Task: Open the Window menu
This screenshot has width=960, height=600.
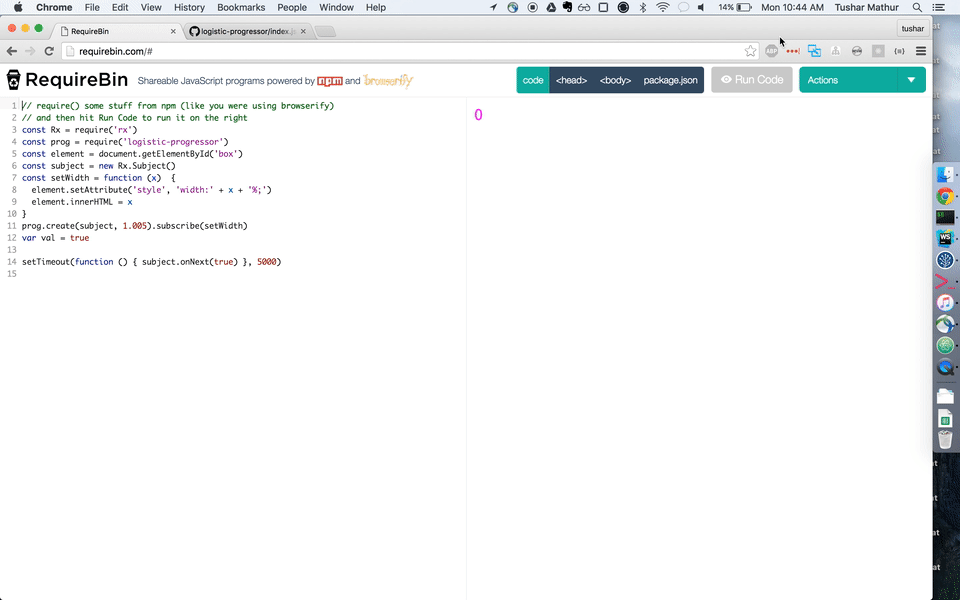Action: click(x=336, y=7)
